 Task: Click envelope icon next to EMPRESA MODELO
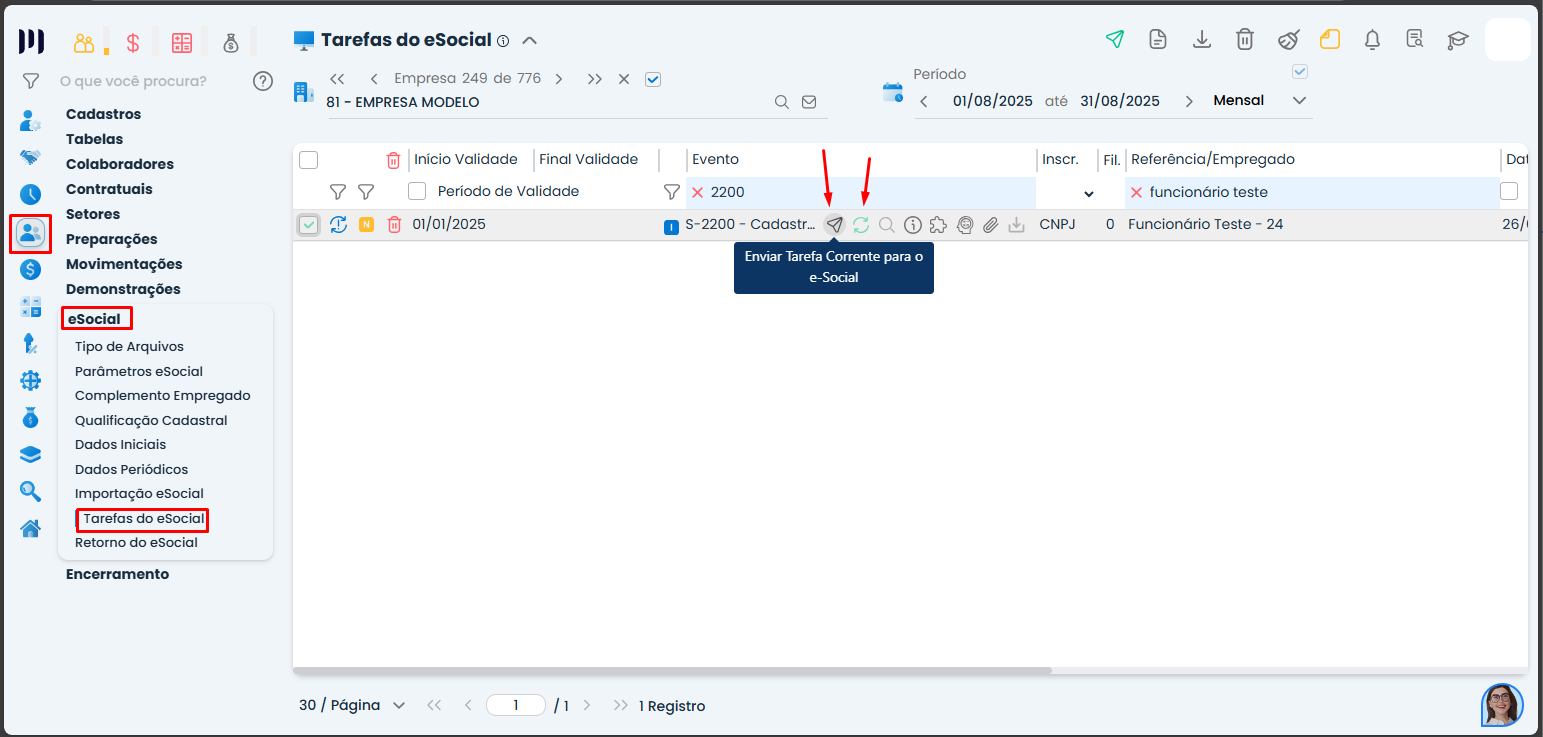(x=809, y=102)
